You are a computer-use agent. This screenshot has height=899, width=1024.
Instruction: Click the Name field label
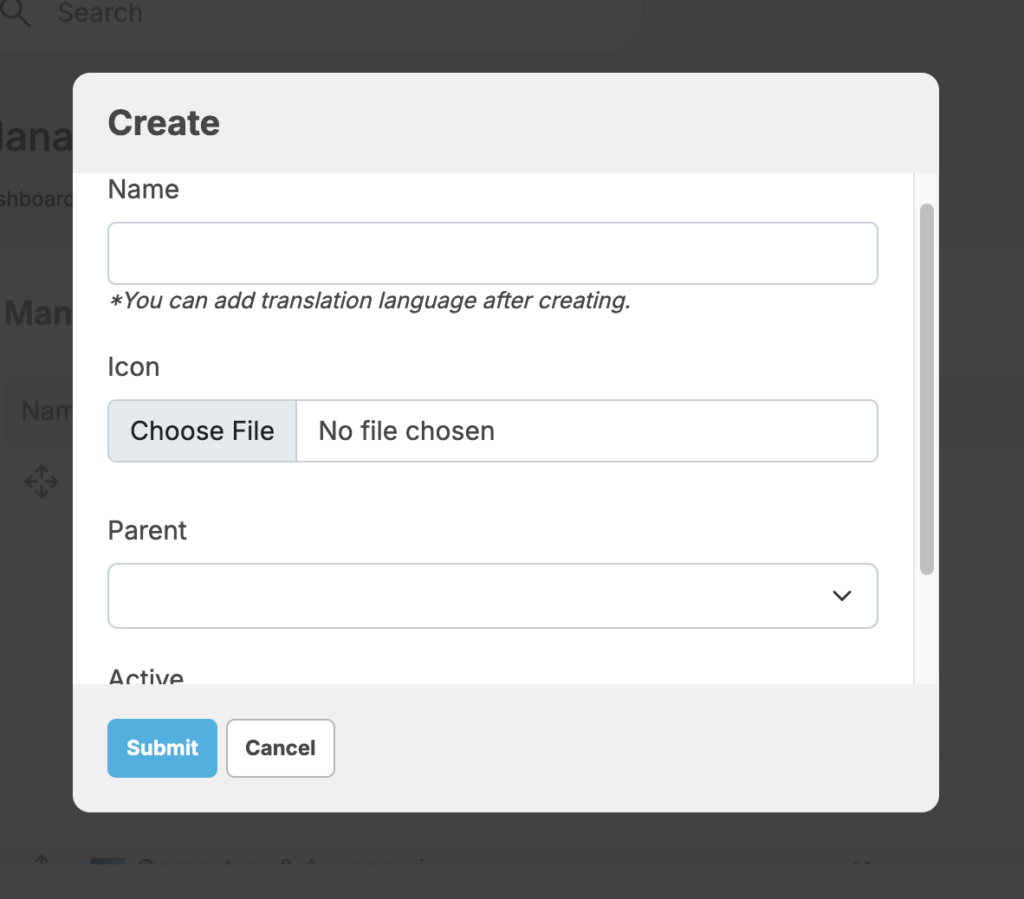coord(143,189)
